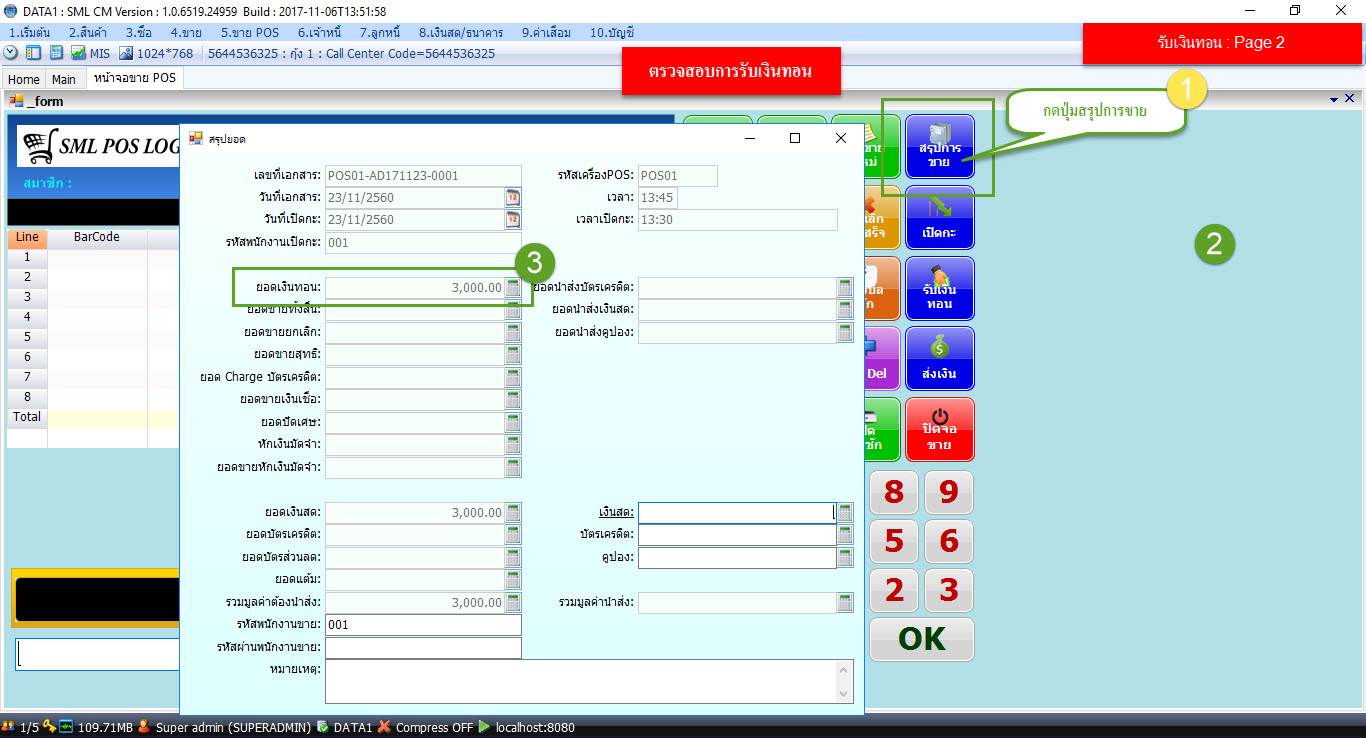The height and width of the screenshot is (738, 1366).
Task: Click the หมายเหตุ remarks scrollbar down arrow
Action: point(846,693)
